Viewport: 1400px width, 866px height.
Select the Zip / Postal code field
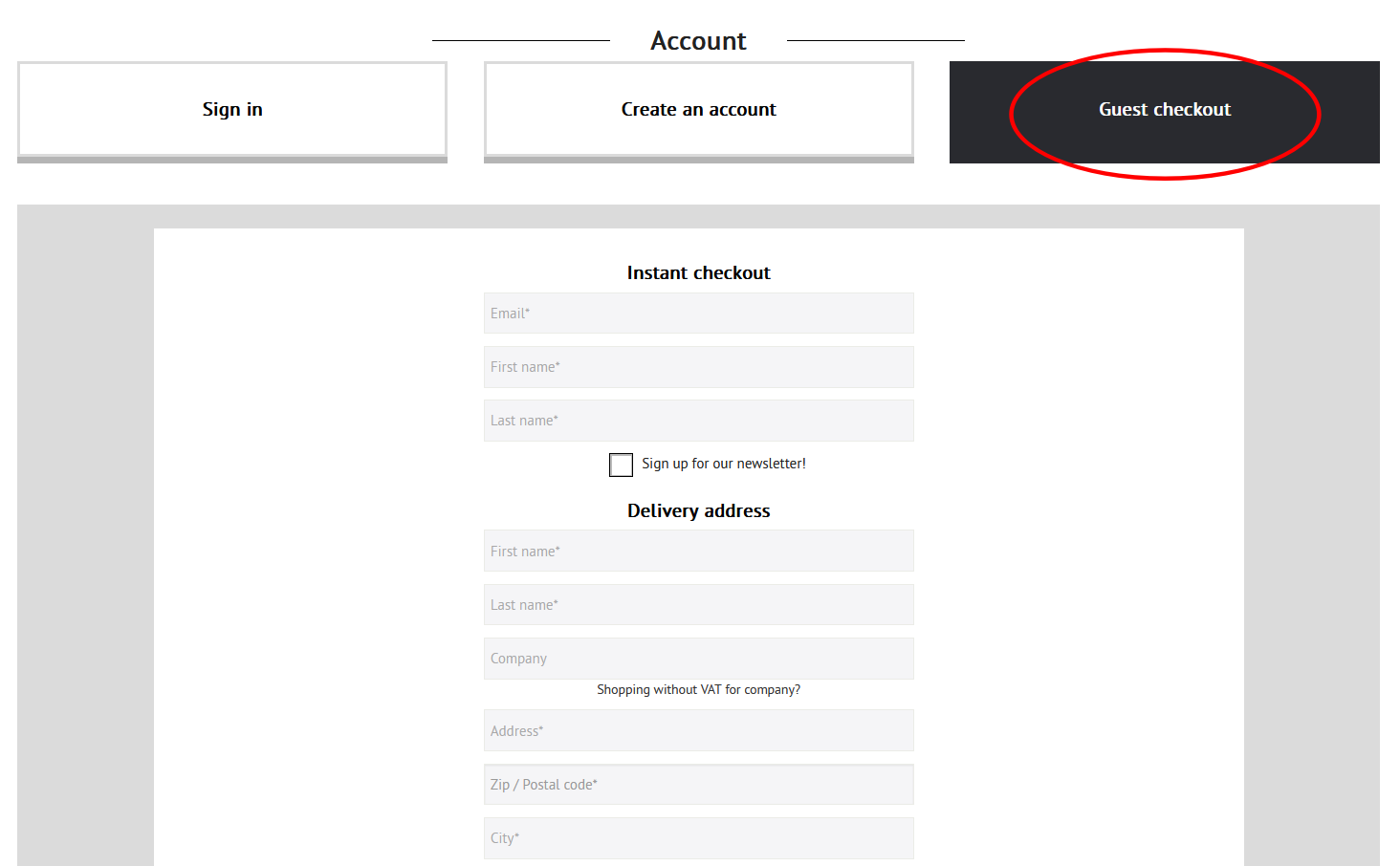tap(698, 785)
